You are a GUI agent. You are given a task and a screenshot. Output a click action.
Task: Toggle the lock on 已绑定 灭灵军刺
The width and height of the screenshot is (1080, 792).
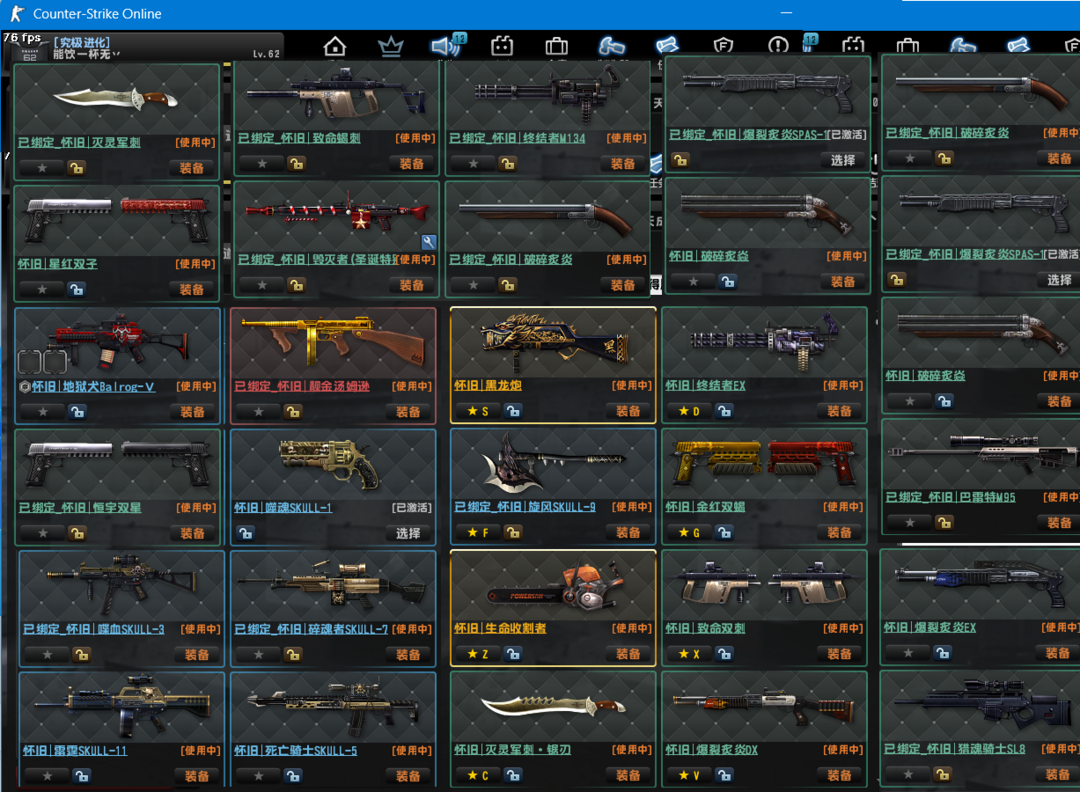pyautogui.click(x=76, y=168)
